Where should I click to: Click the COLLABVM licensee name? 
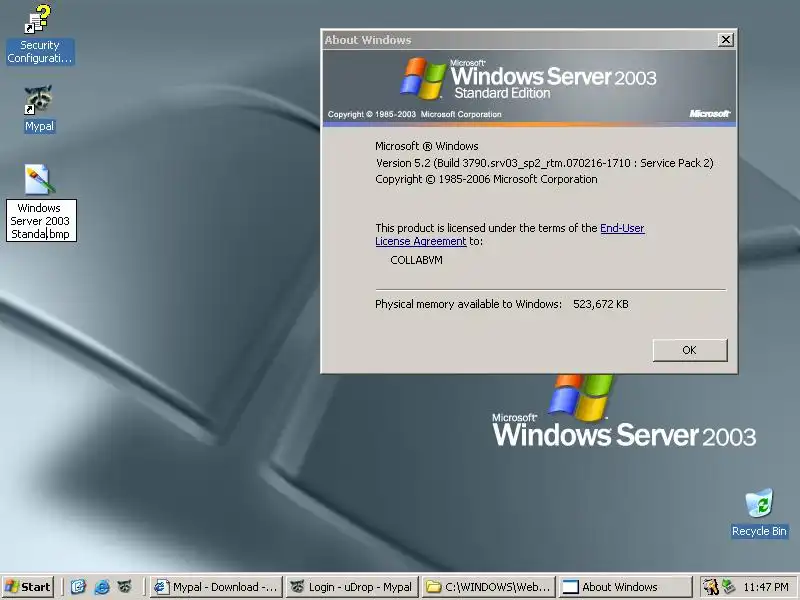[416, 260]
